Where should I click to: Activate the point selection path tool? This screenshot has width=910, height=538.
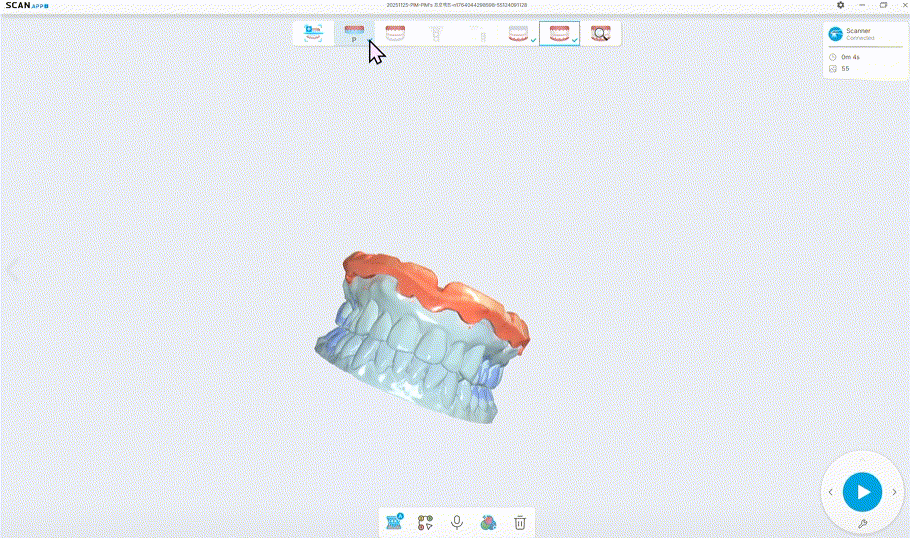[425, 522]
